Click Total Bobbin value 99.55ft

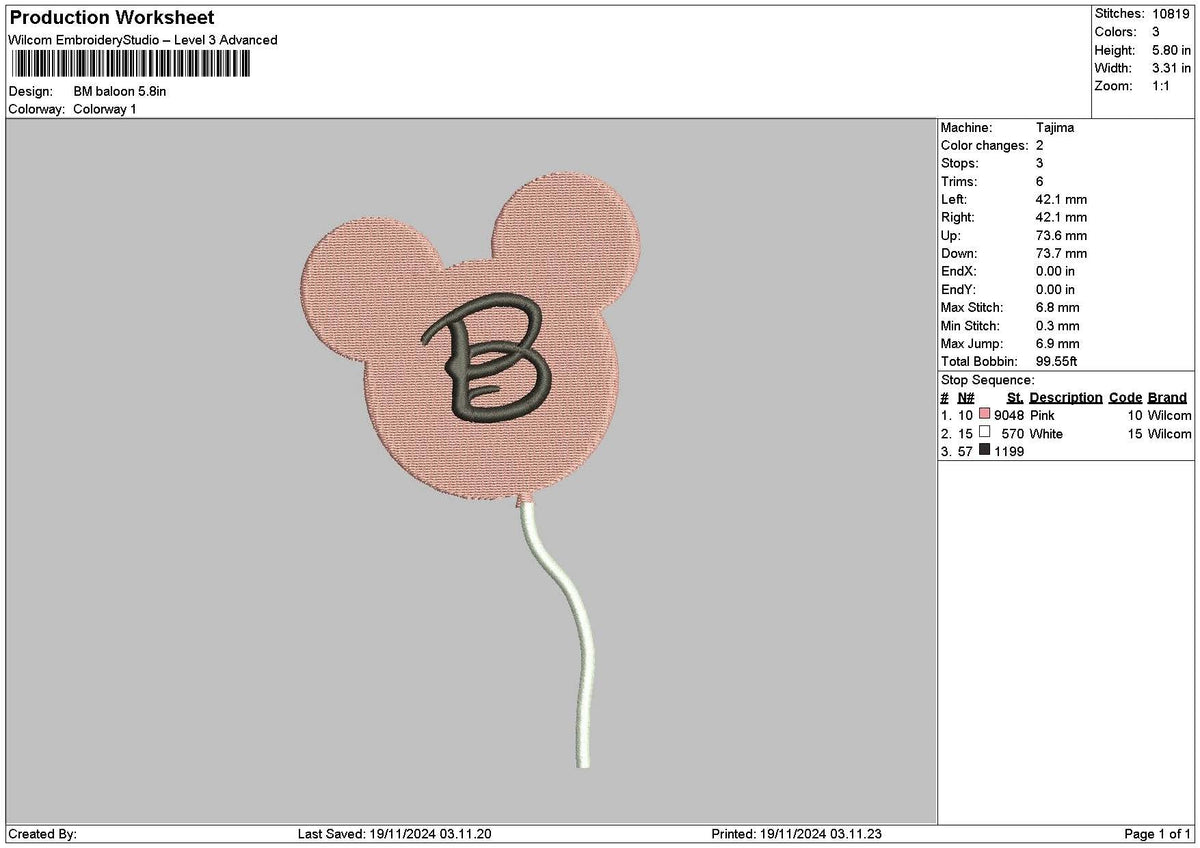pyautogui.click(x=1057, y=362)
